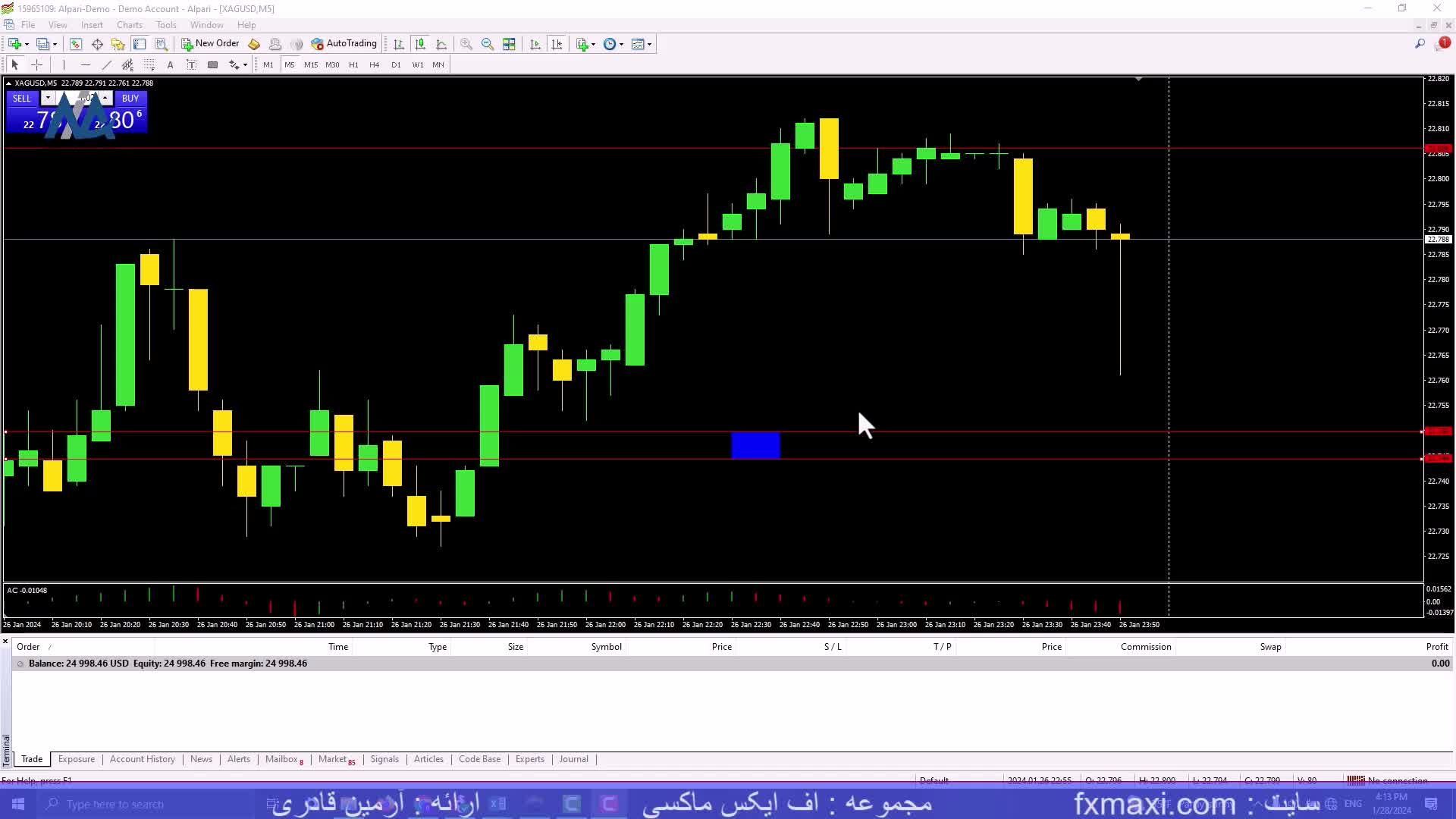Click the New Order button

coord(210,44)
